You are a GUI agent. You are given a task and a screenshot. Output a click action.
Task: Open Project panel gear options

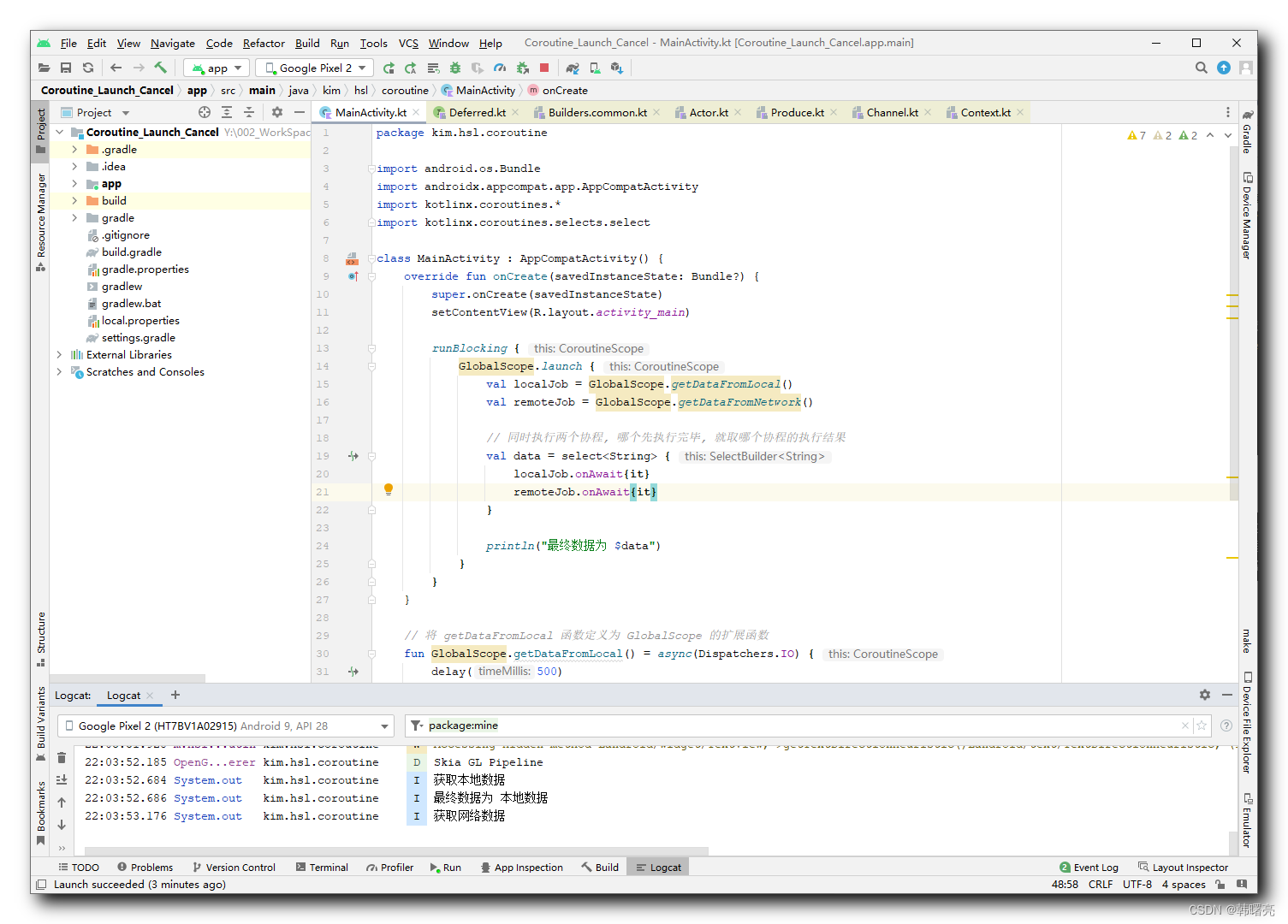[x=277, y=112]
